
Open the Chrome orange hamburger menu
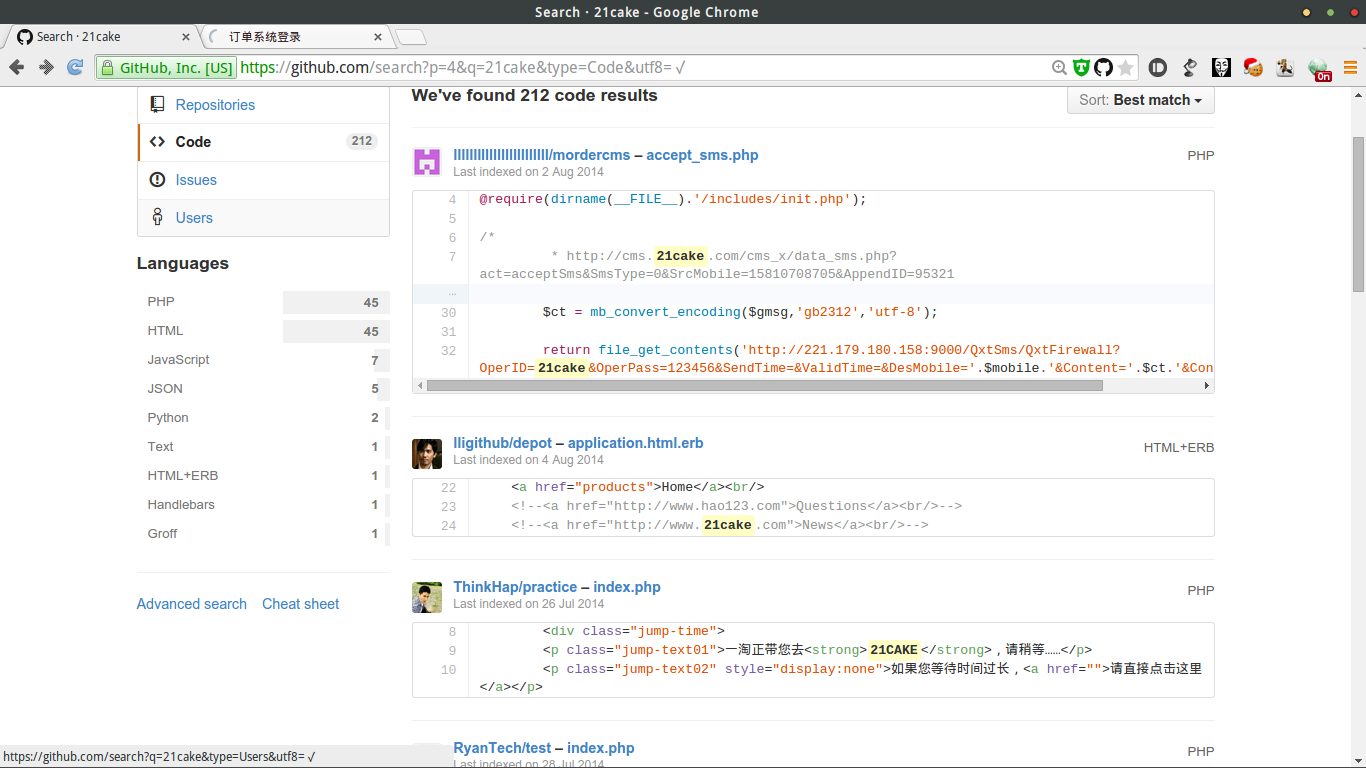click(1350, 68)
